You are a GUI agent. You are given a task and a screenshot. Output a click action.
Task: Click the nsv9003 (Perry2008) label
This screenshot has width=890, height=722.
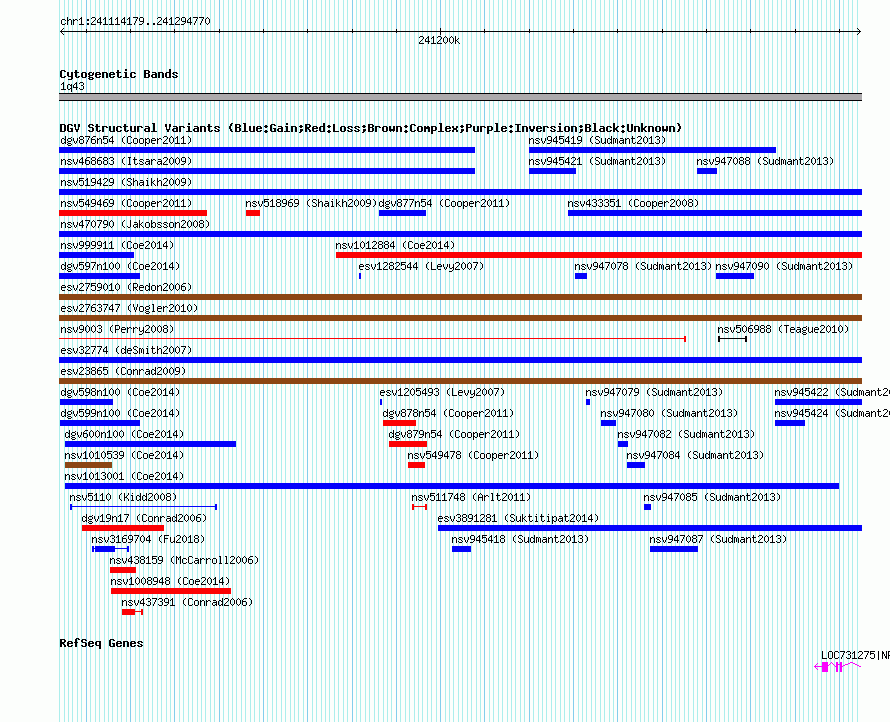point(117,329)
